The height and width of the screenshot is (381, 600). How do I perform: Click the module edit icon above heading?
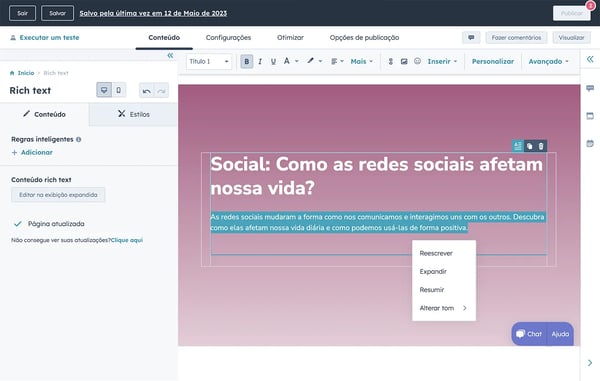[x=518, y=146]
